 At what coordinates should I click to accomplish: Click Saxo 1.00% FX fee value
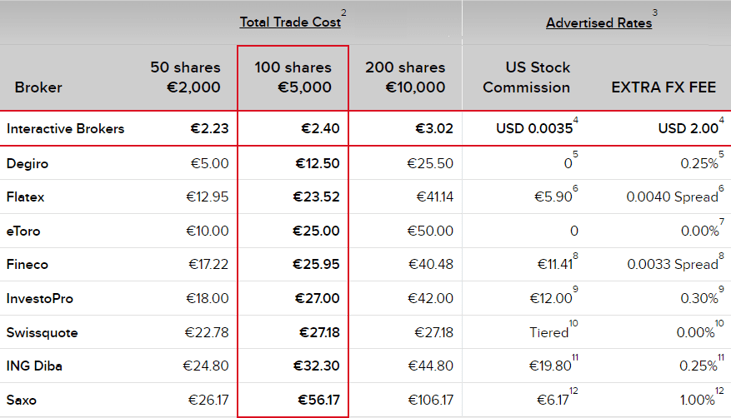click(697, 400)
